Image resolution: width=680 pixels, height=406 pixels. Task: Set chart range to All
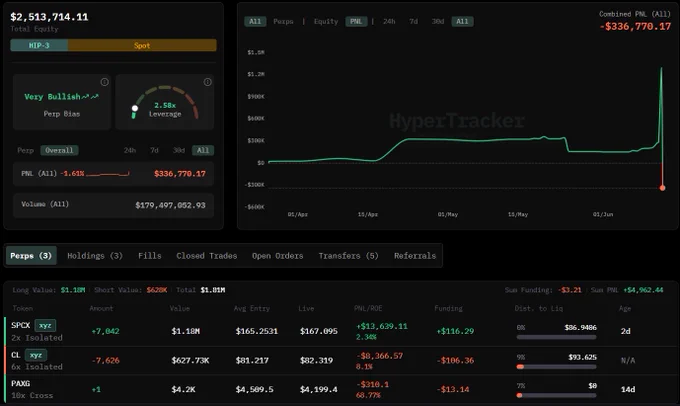click(x=462, y=21)
